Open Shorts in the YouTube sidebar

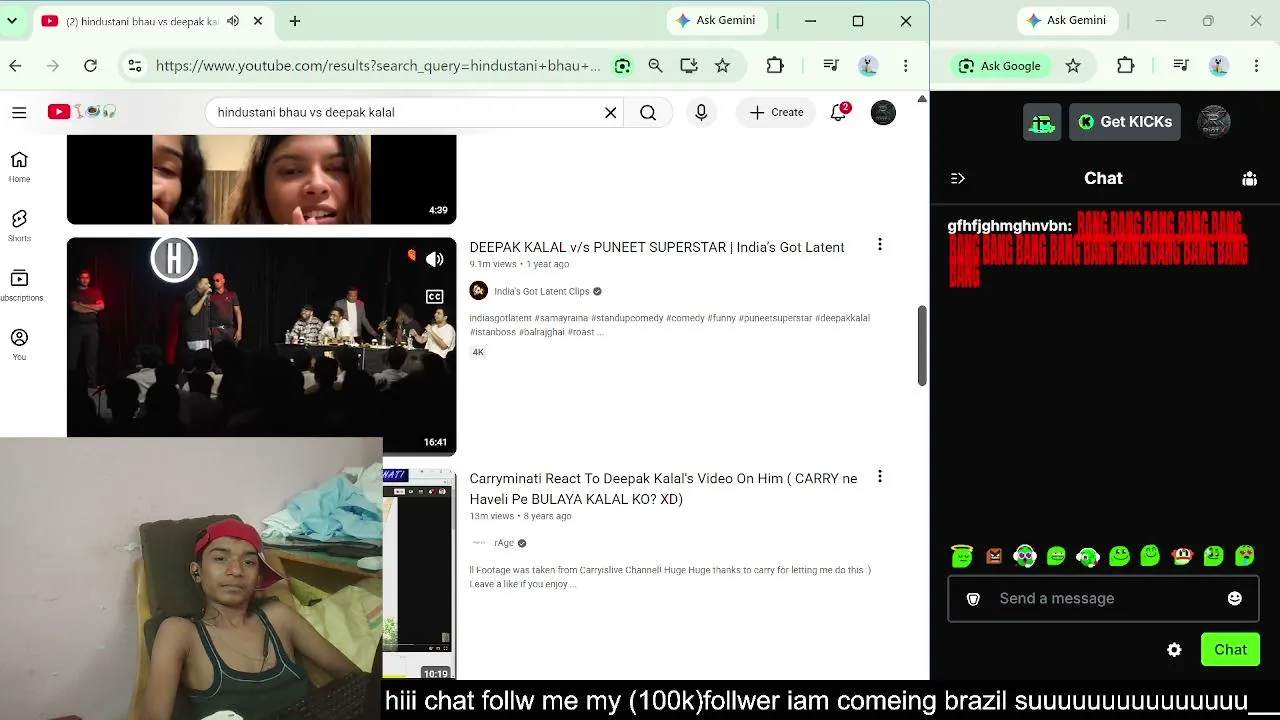[x=19, y=226]
